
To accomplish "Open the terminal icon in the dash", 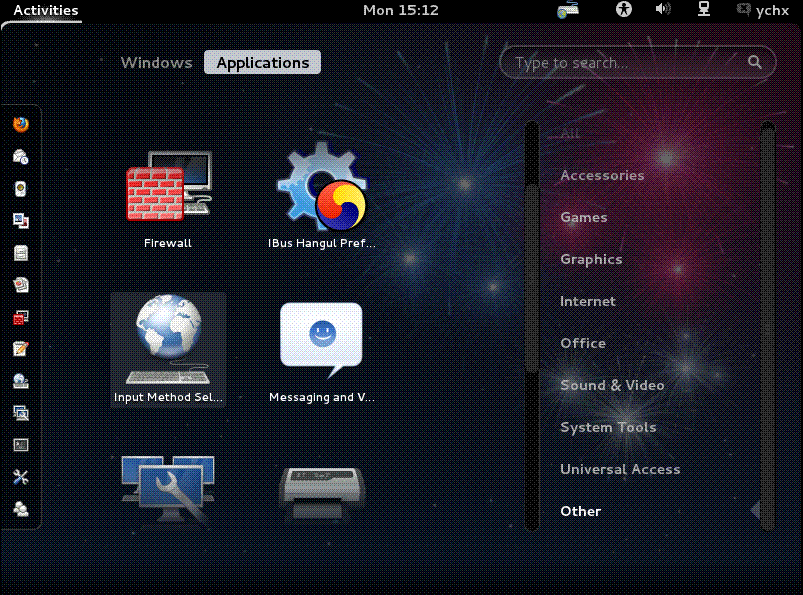I will click(x=21, y=445).
